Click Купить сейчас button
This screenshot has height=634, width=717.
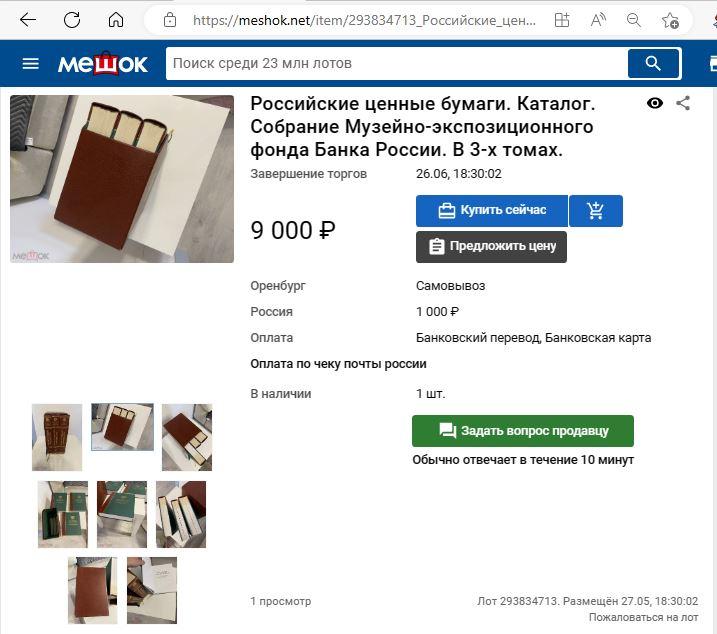click(492, 211)
